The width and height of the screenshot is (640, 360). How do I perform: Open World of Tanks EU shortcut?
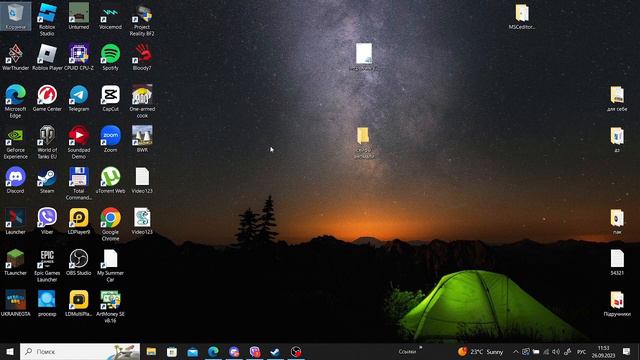click(47, 142)
